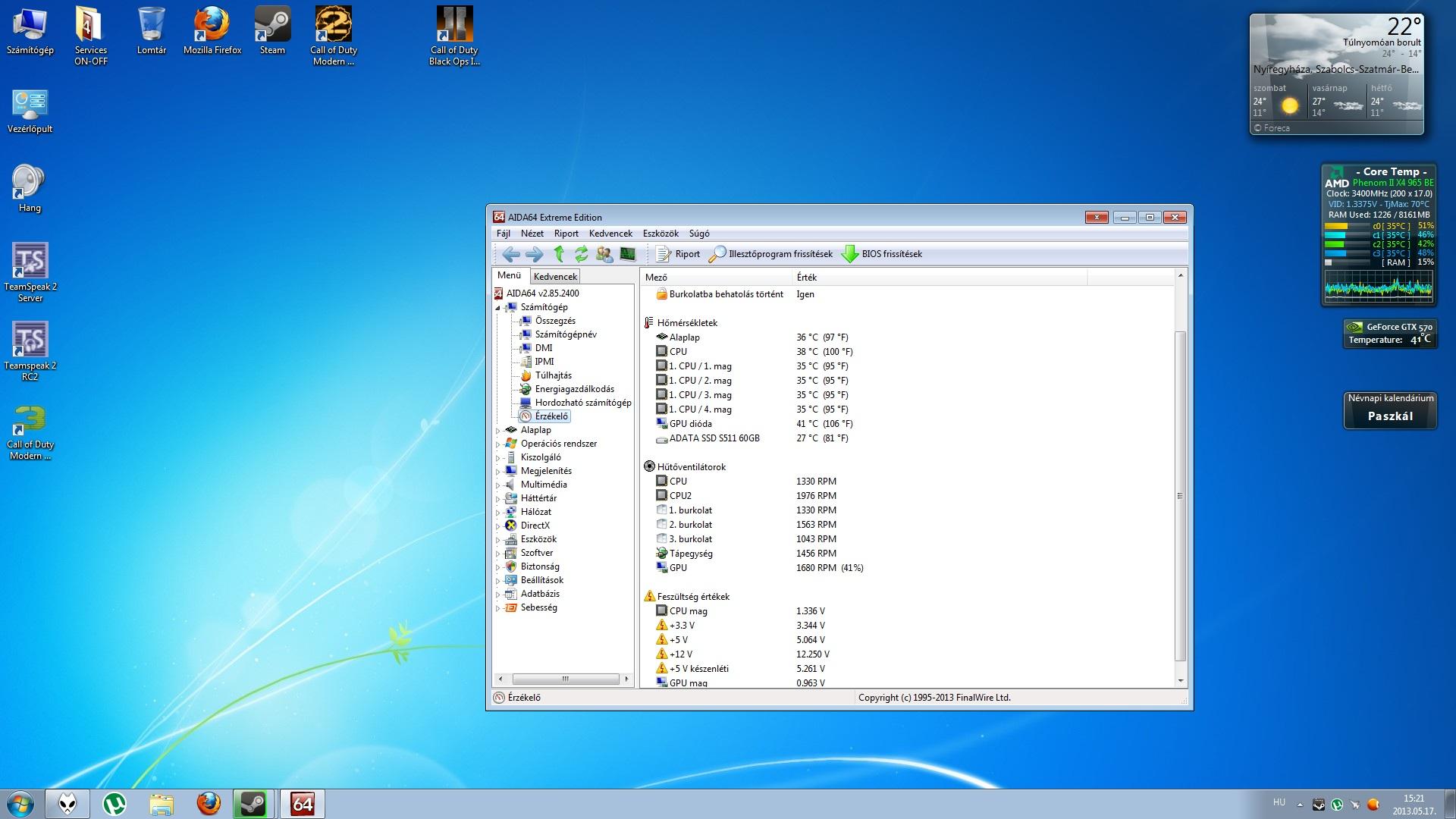Open the Mozilla Firefox desktop icon

(x=212, y=32)
